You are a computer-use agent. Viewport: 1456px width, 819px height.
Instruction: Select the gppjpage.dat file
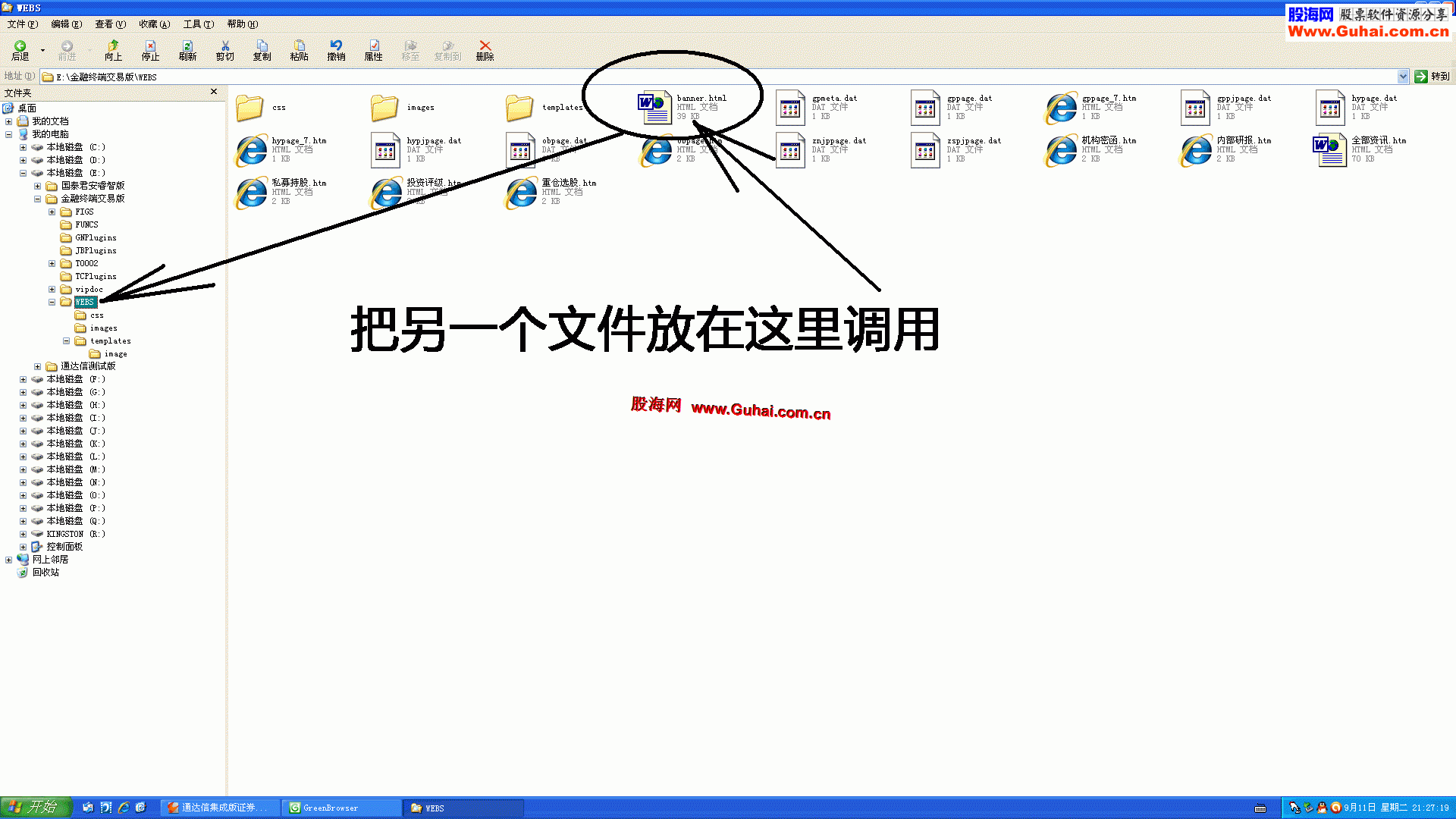[x=1226, y=108]
